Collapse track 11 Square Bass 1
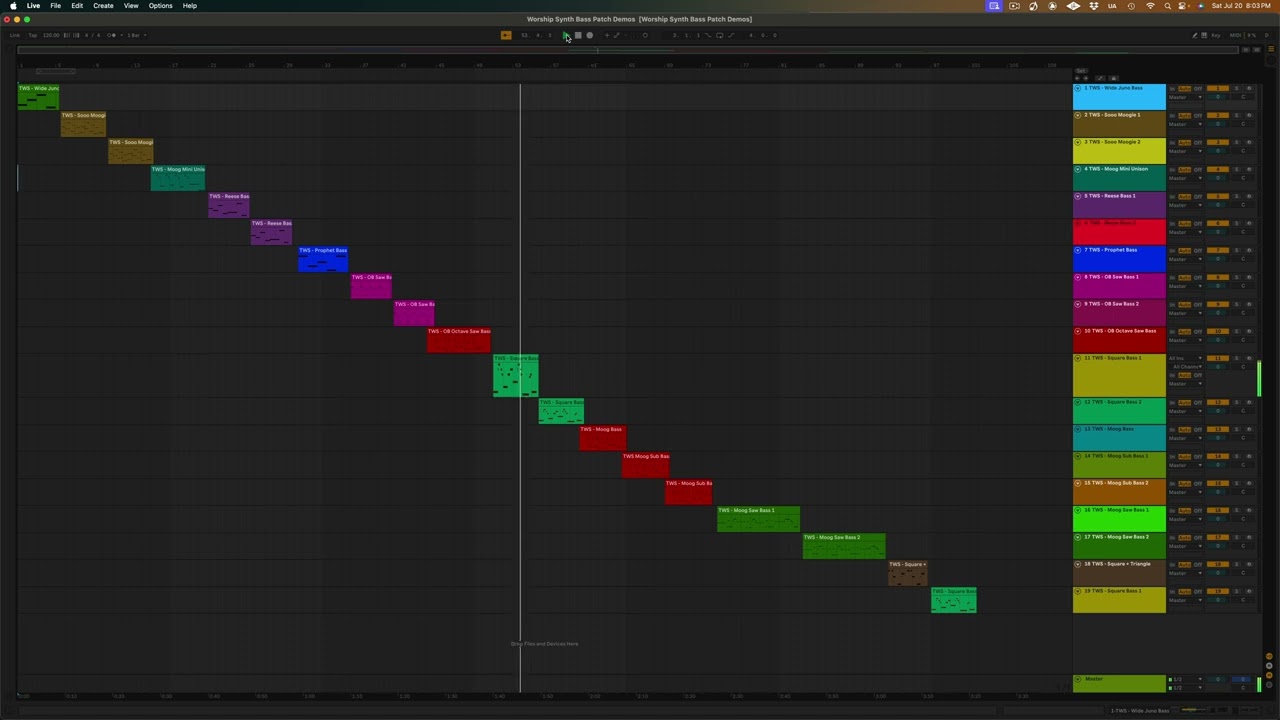This screenshot has height=720, width=1280. [1077, 358]
